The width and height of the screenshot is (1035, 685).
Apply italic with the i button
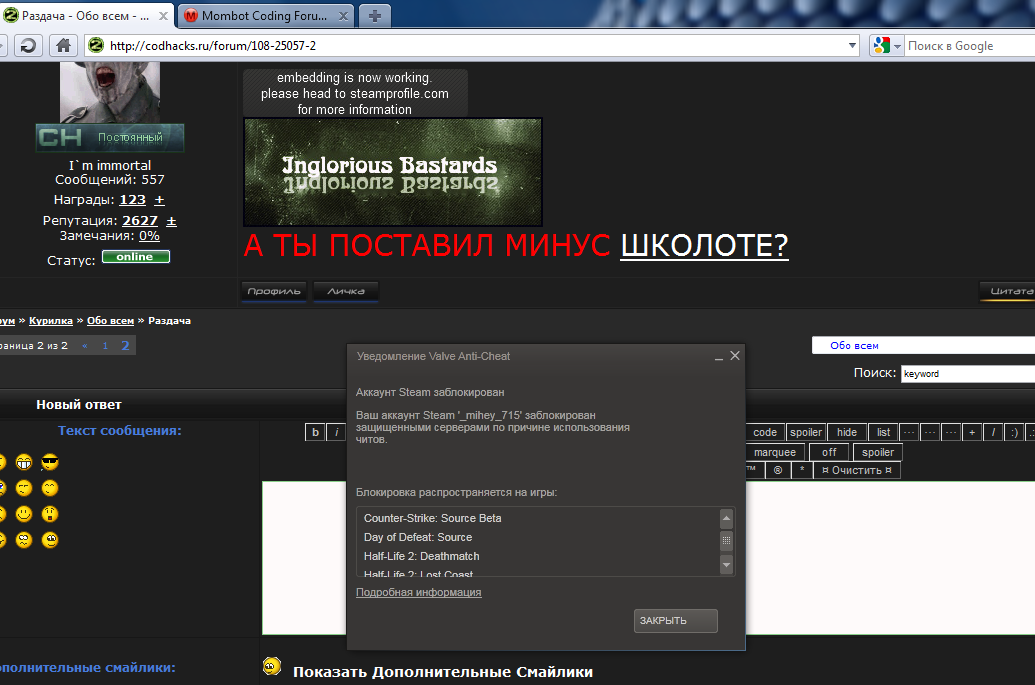[337, 432]
